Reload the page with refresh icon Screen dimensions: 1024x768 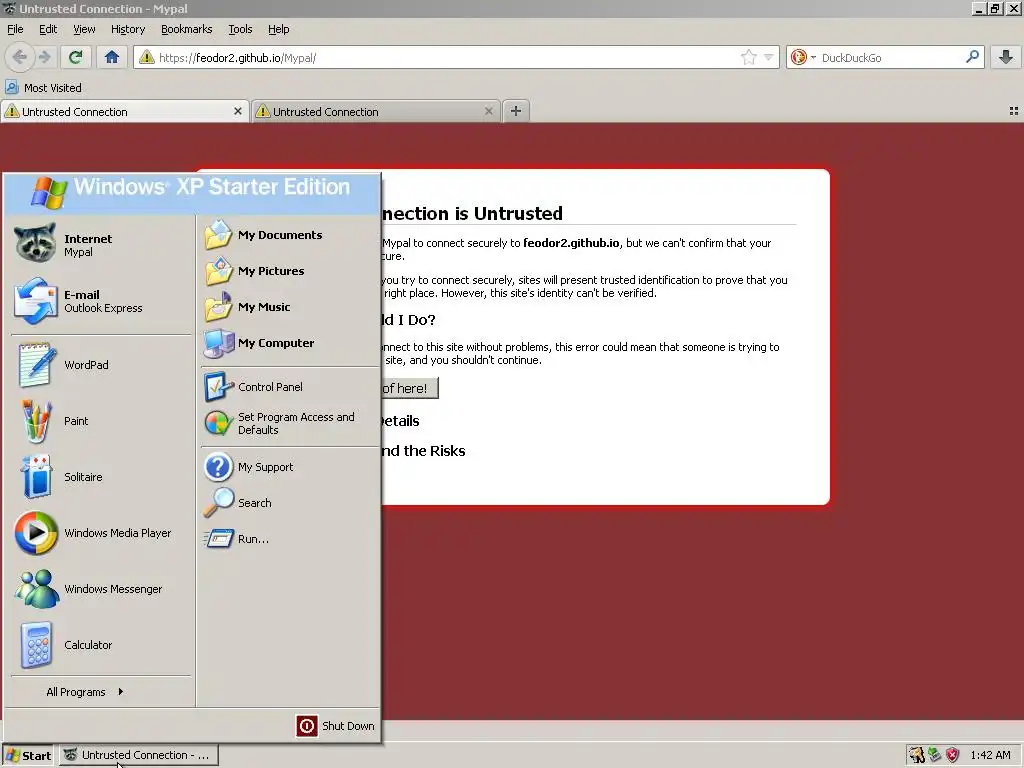pyautogui.click(x=75, y=57)
